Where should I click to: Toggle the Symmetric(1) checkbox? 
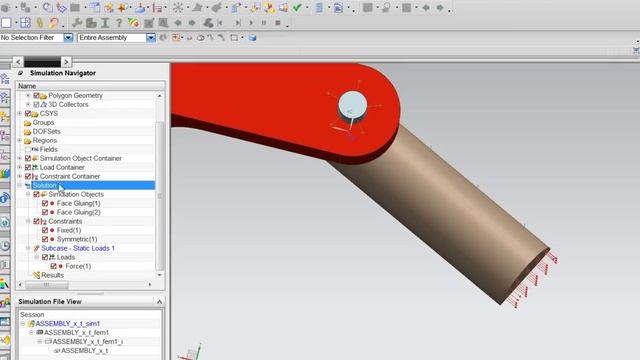tap(45, 239)
